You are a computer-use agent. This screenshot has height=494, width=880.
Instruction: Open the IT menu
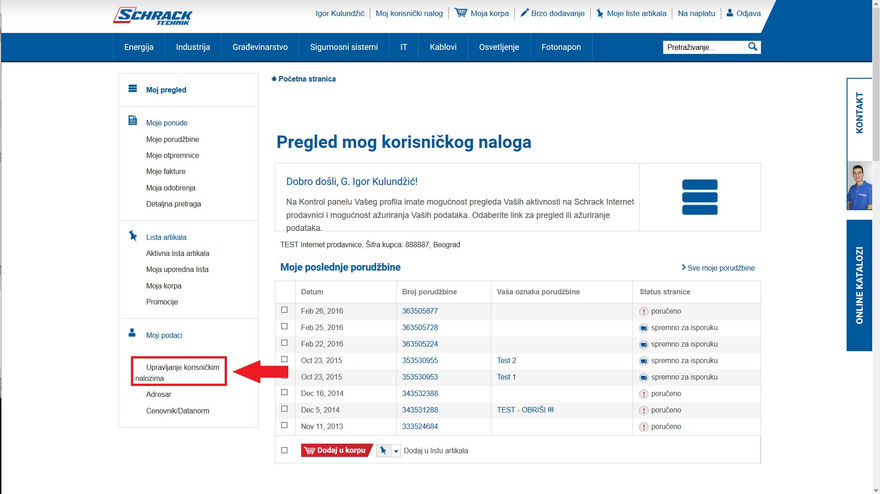[404, 47]
